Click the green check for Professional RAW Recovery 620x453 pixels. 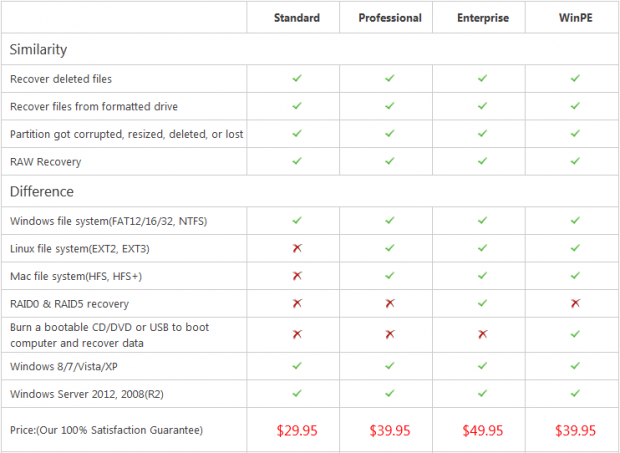click(390, 161)
